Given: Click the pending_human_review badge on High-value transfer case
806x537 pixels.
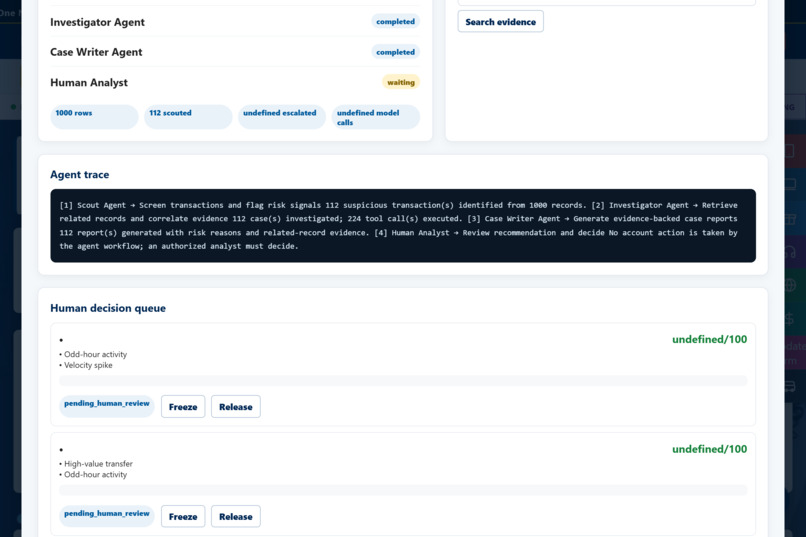Looking at the screenshot, I should pos(106,515).
